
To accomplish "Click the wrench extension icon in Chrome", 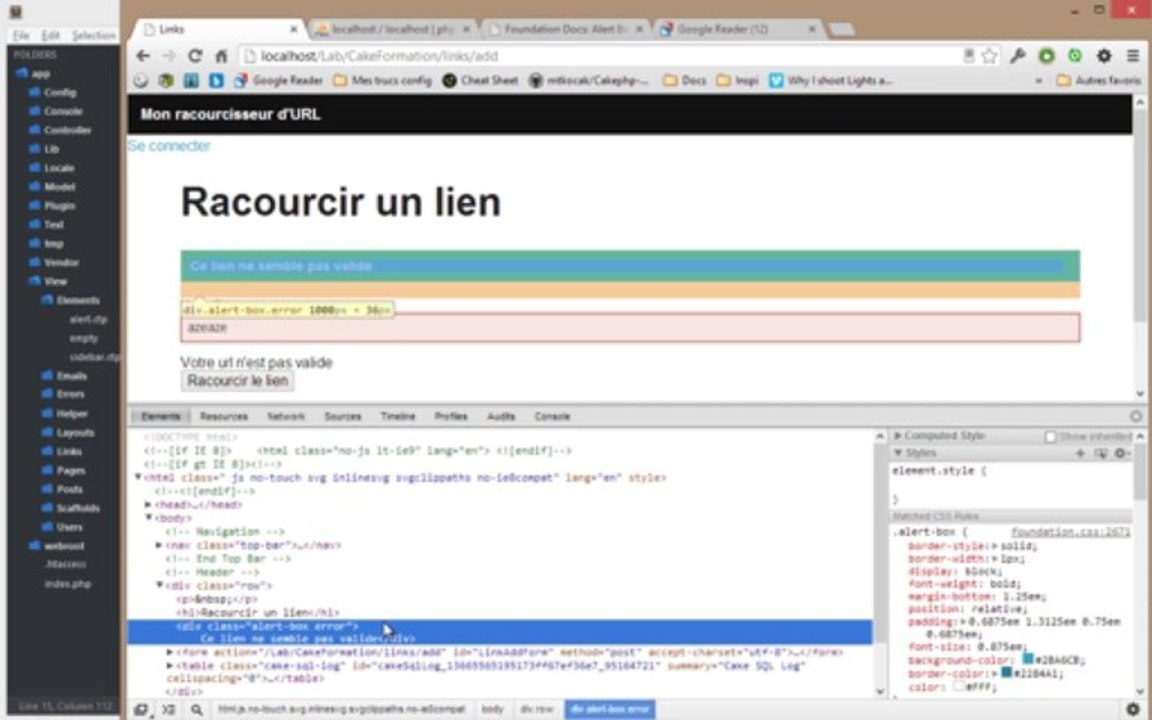I will click(x=1018, y=56).
